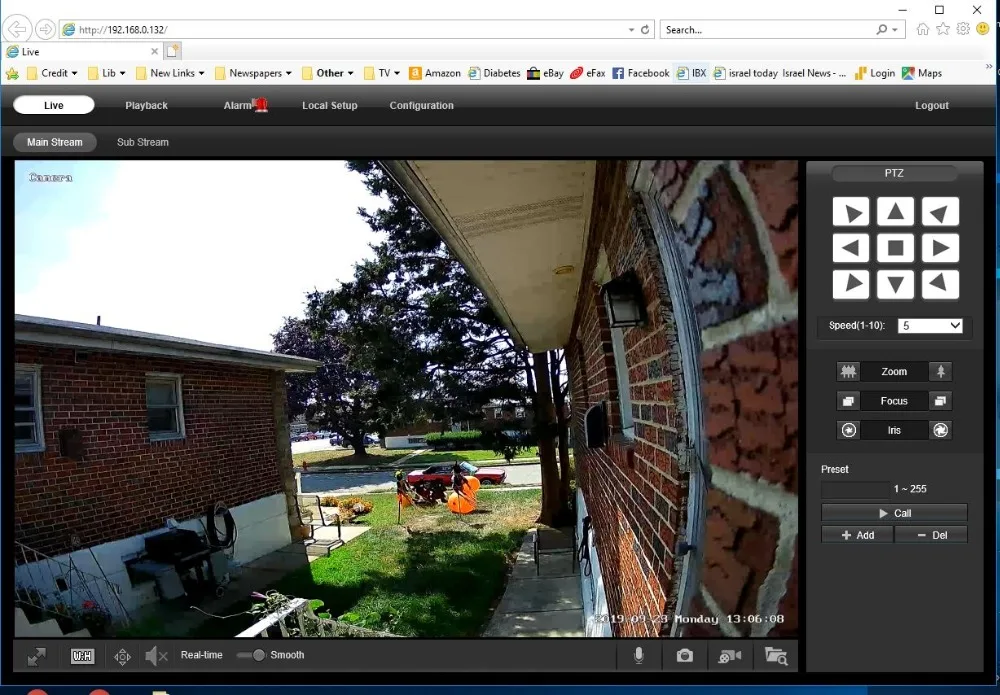Expand the Other favorites folder
1000x695 pixels.
pyautogui.click(x=328, y=73)
